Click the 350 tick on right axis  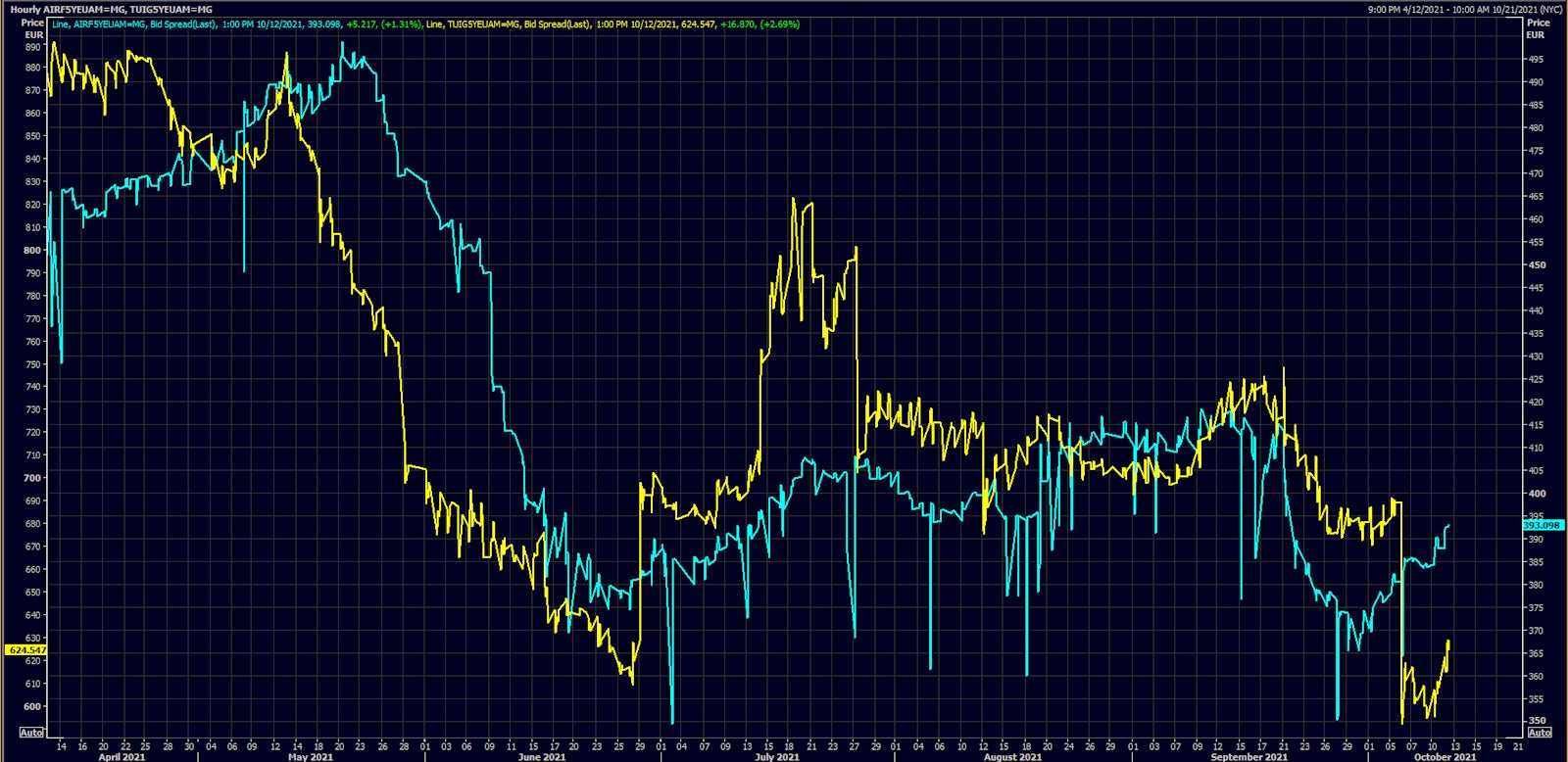pos(1535,721)
